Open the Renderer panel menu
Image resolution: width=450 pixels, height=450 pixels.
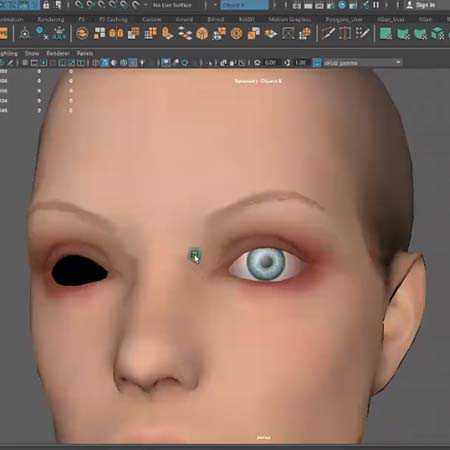pyautogui.click(x=58, y=53)
